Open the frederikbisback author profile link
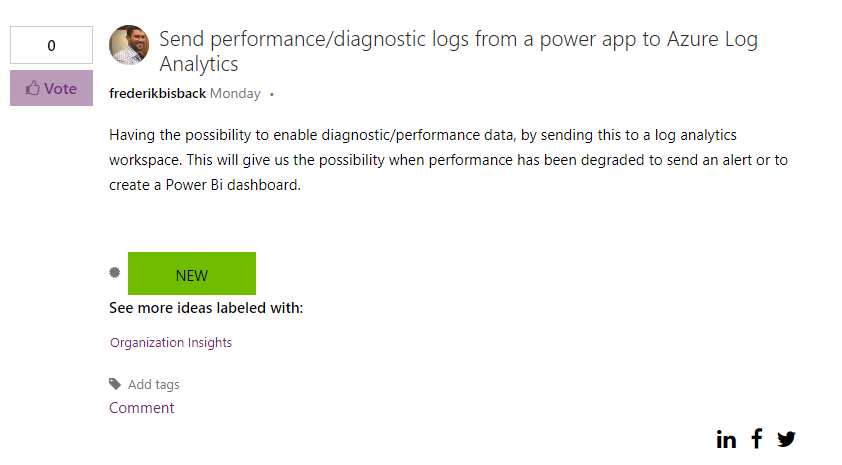The image size is (842, 465). point(157,94)
